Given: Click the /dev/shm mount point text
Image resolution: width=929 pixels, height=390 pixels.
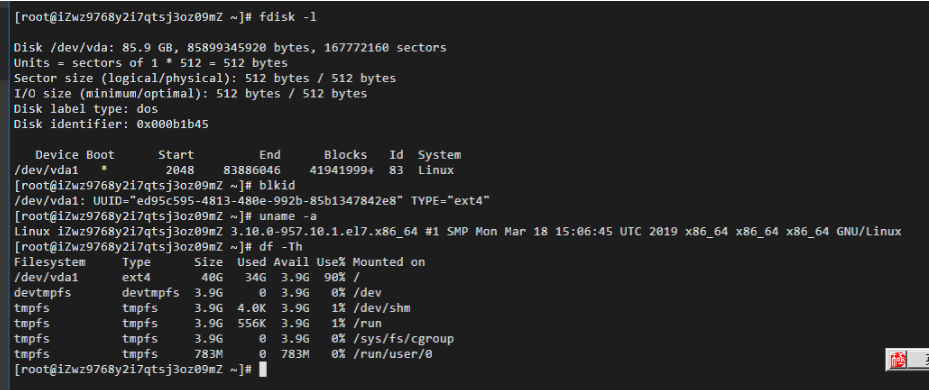Looking at the screenshot, I should (x=382, y=308).
